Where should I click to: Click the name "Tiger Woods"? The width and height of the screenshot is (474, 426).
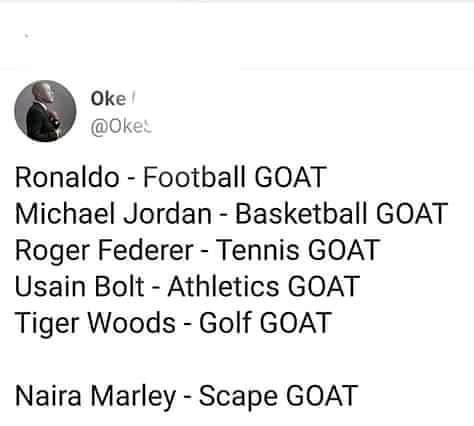click(x=95, y=323)
